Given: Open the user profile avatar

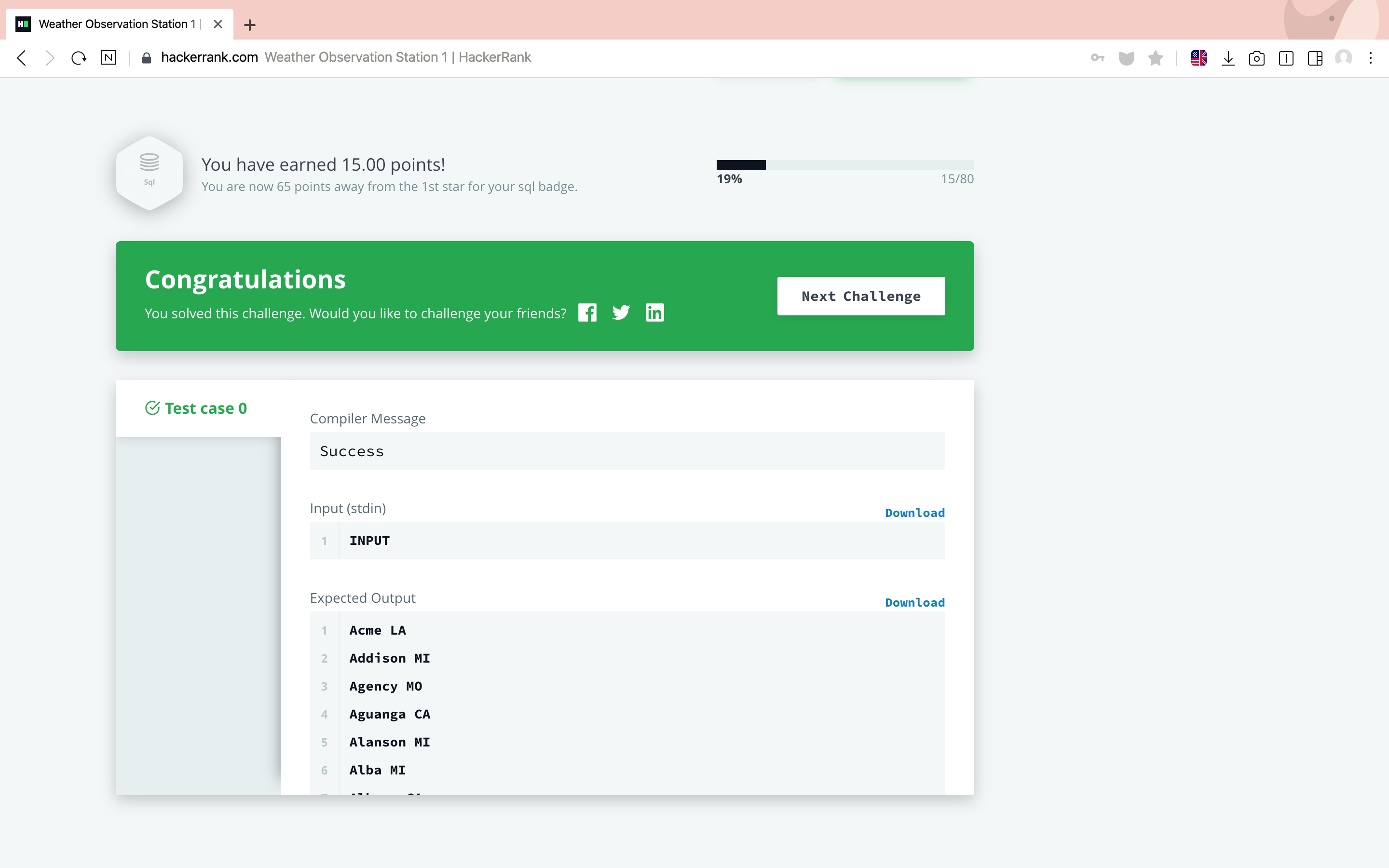Looking at the screenshot, I should (x=1344, y=57).
